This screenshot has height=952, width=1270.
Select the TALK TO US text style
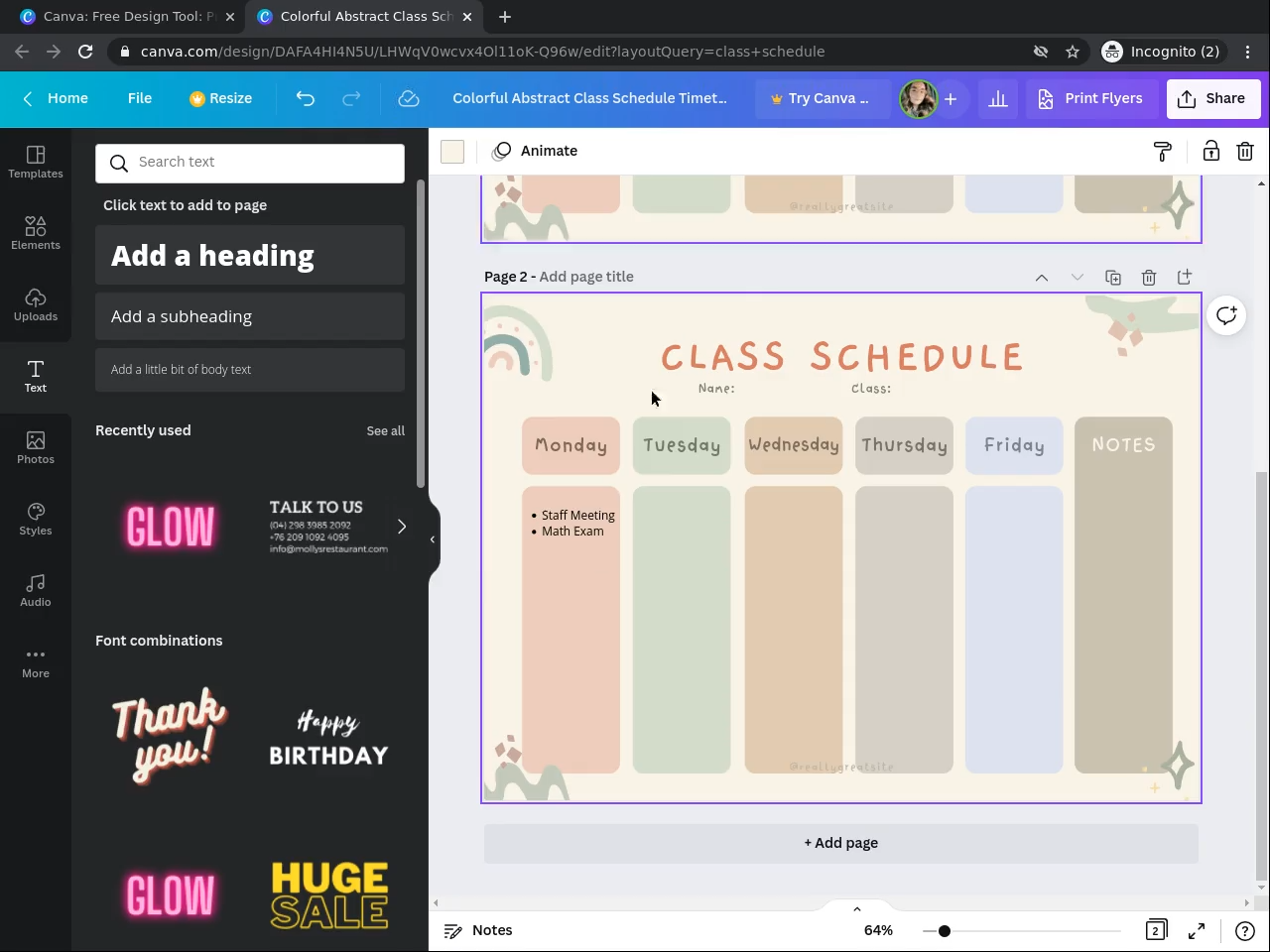pyautogui.click(x=328, y=527)
